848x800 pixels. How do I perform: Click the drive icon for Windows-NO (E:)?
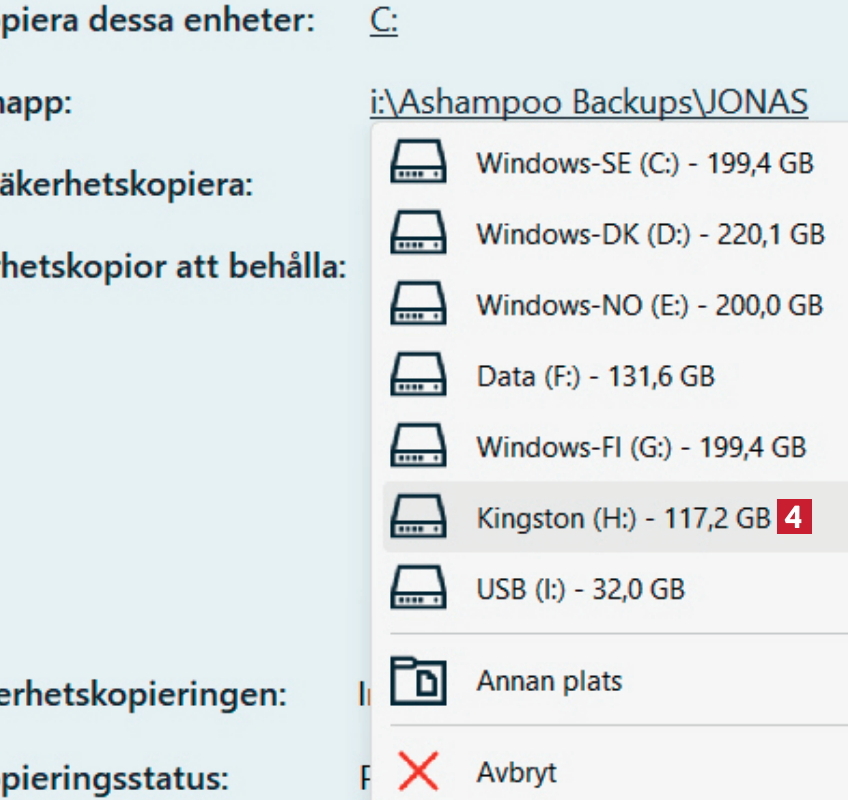click(418, 304)
